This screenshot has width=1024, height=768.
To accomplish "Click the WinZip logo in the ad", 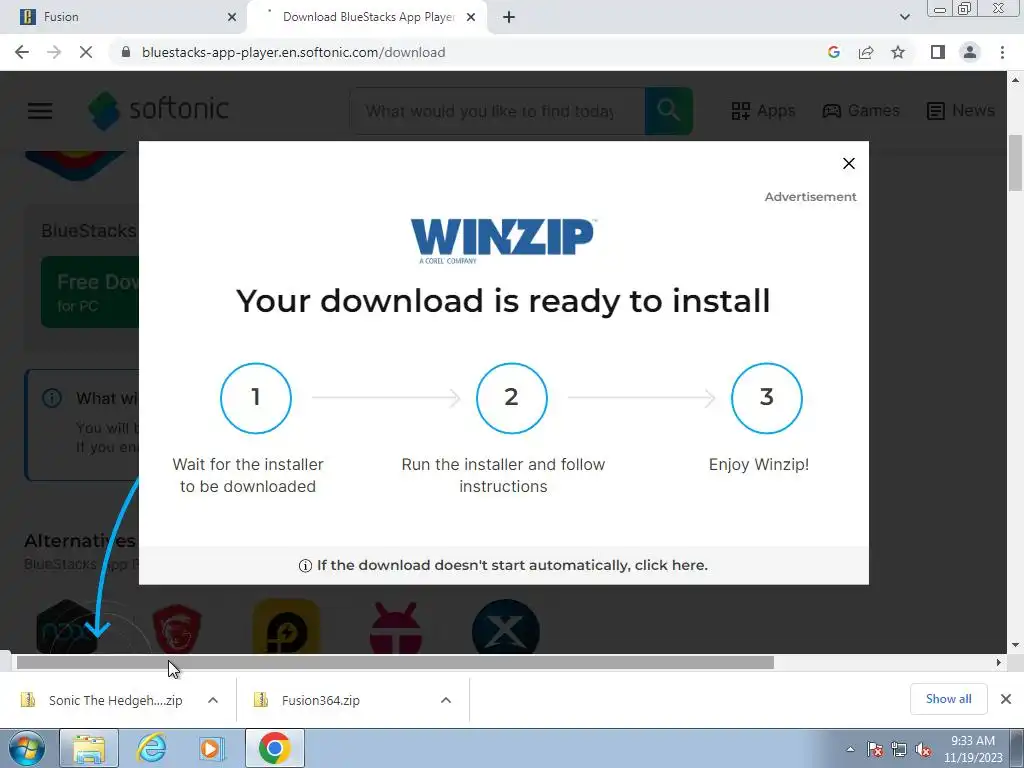I will (502, 241).
